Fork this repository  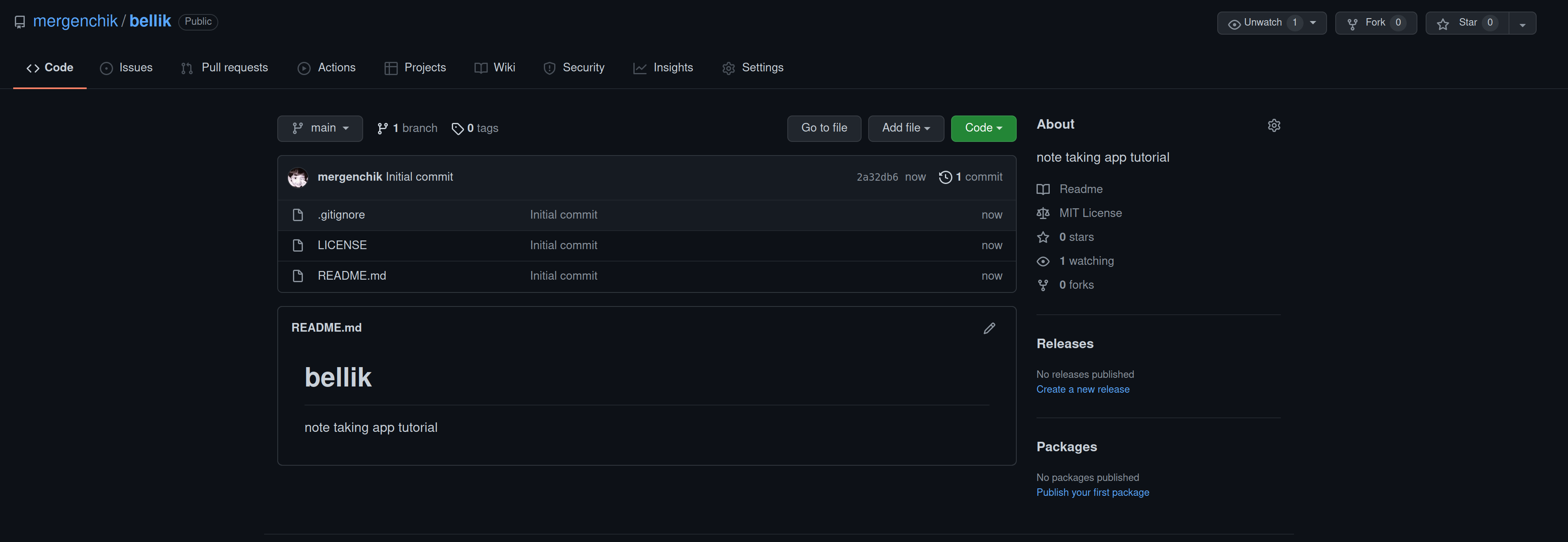[x=1376, y=23]
